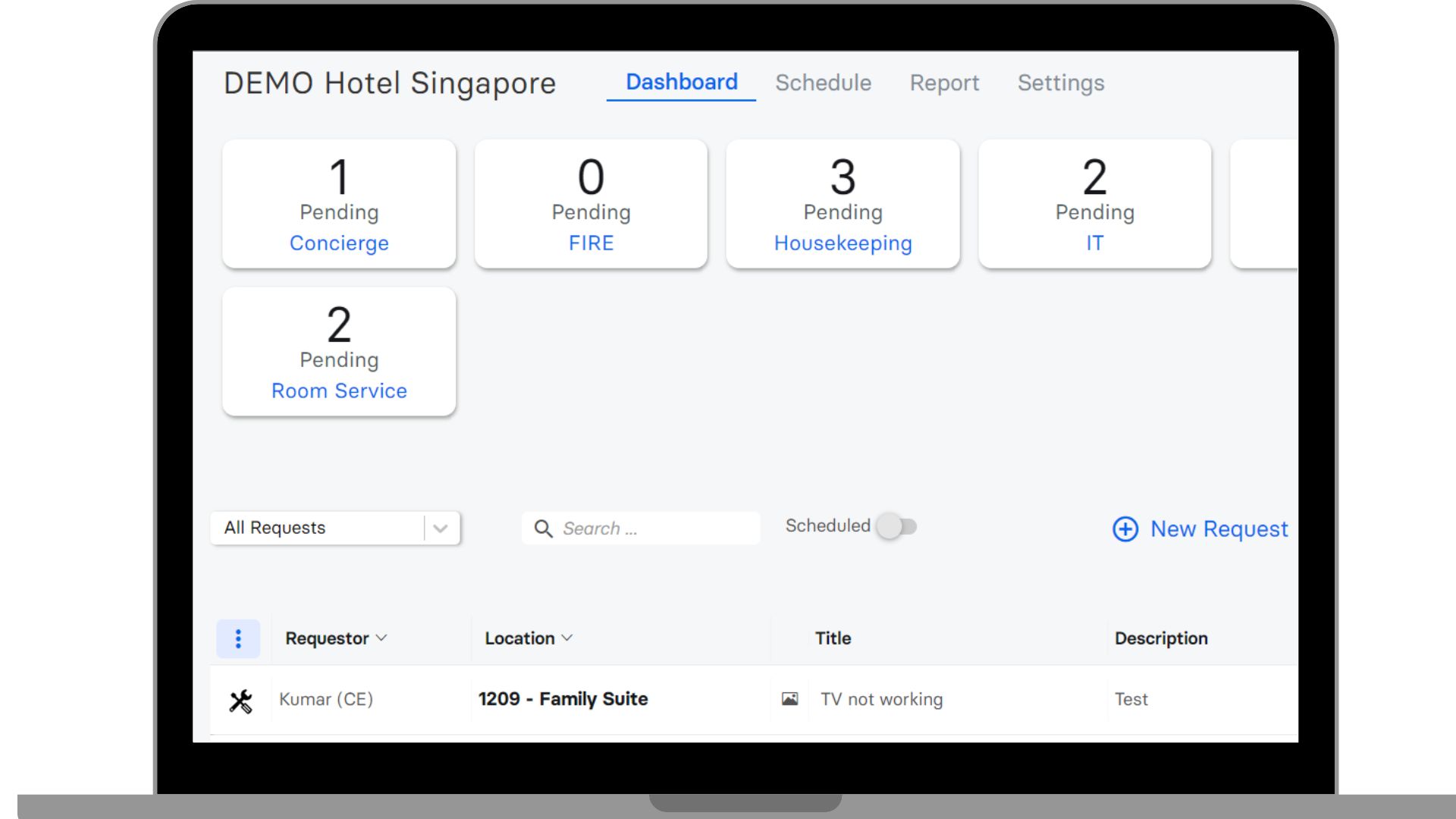Click the Search requests field
This screenshot has height=819, width=1456.
coord(641,528)
